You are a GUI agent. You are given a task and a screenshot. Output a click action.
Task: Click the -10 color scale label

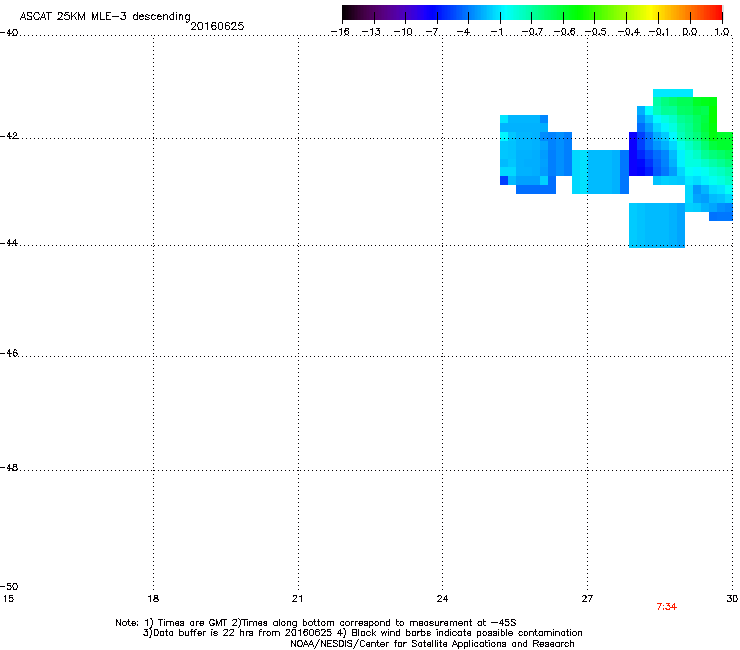point(403,32)
